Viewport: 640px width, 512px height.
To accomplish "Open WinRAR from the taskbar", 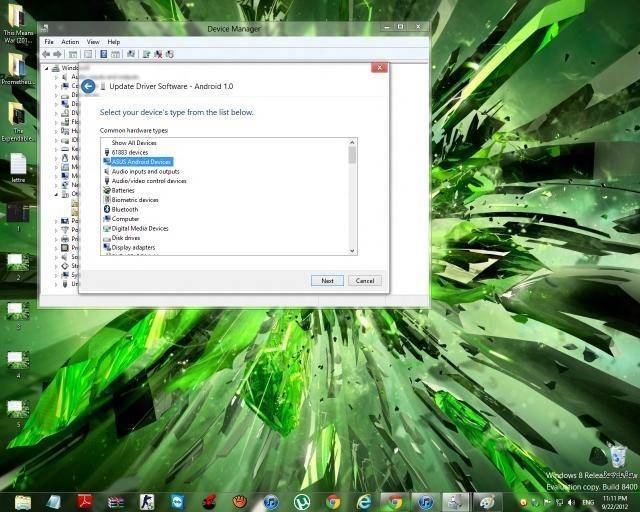I will coord(116,502).
